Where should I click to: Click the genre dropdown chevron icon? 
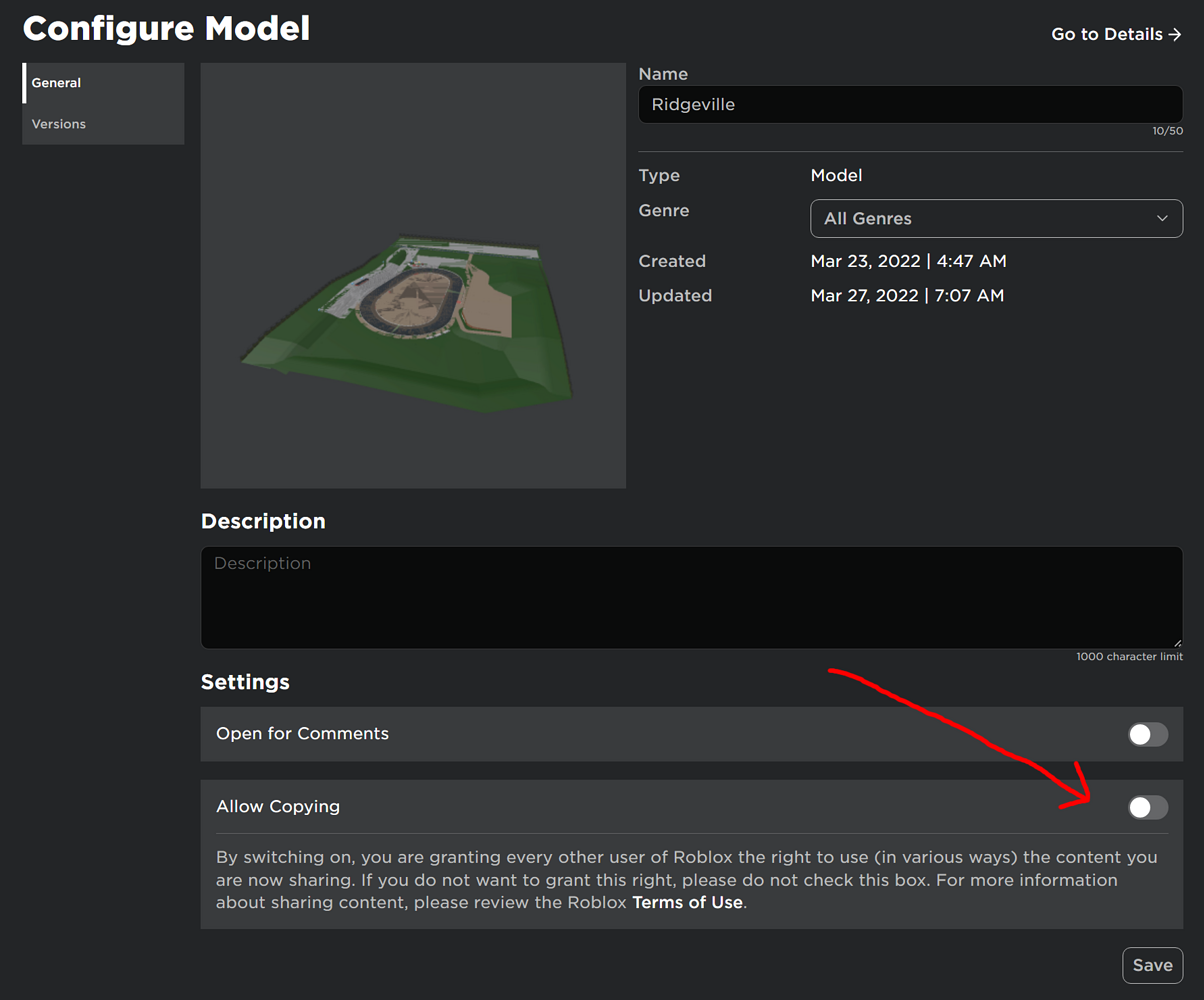point(1162,218)
